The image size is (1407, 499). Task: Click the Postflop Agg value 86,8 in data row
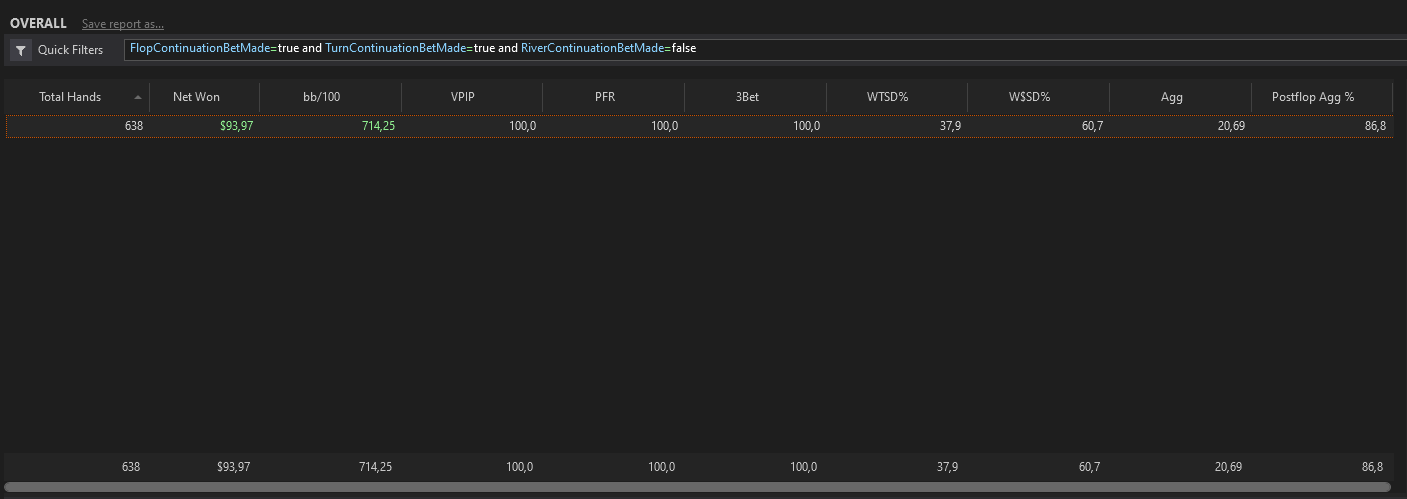point(1375,126)
